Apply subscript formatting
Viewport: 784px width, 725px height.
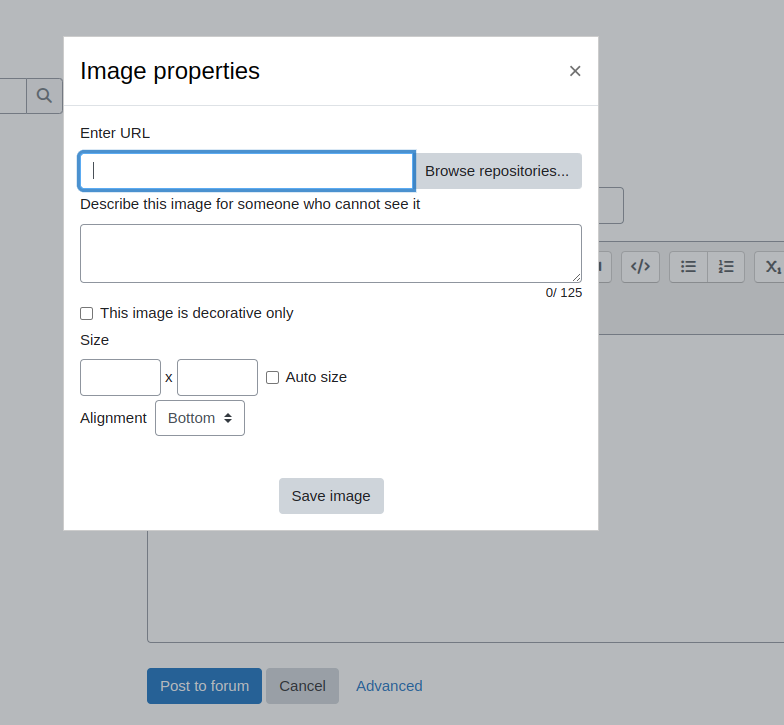(772, 266)
